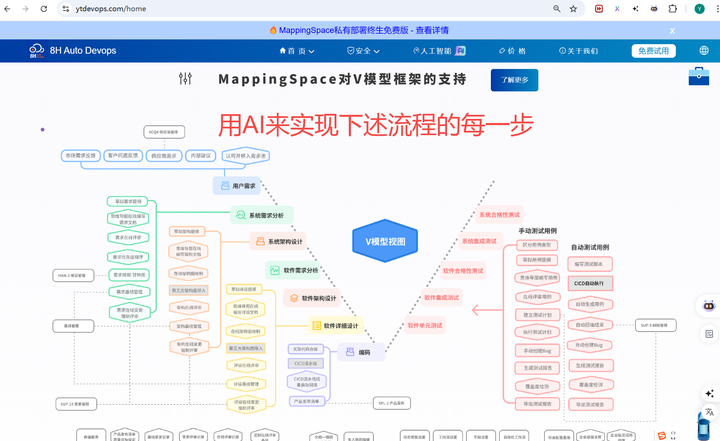Click the 软件集成测试 label
This screenshot has height=441, width=720.
[442, 298]
